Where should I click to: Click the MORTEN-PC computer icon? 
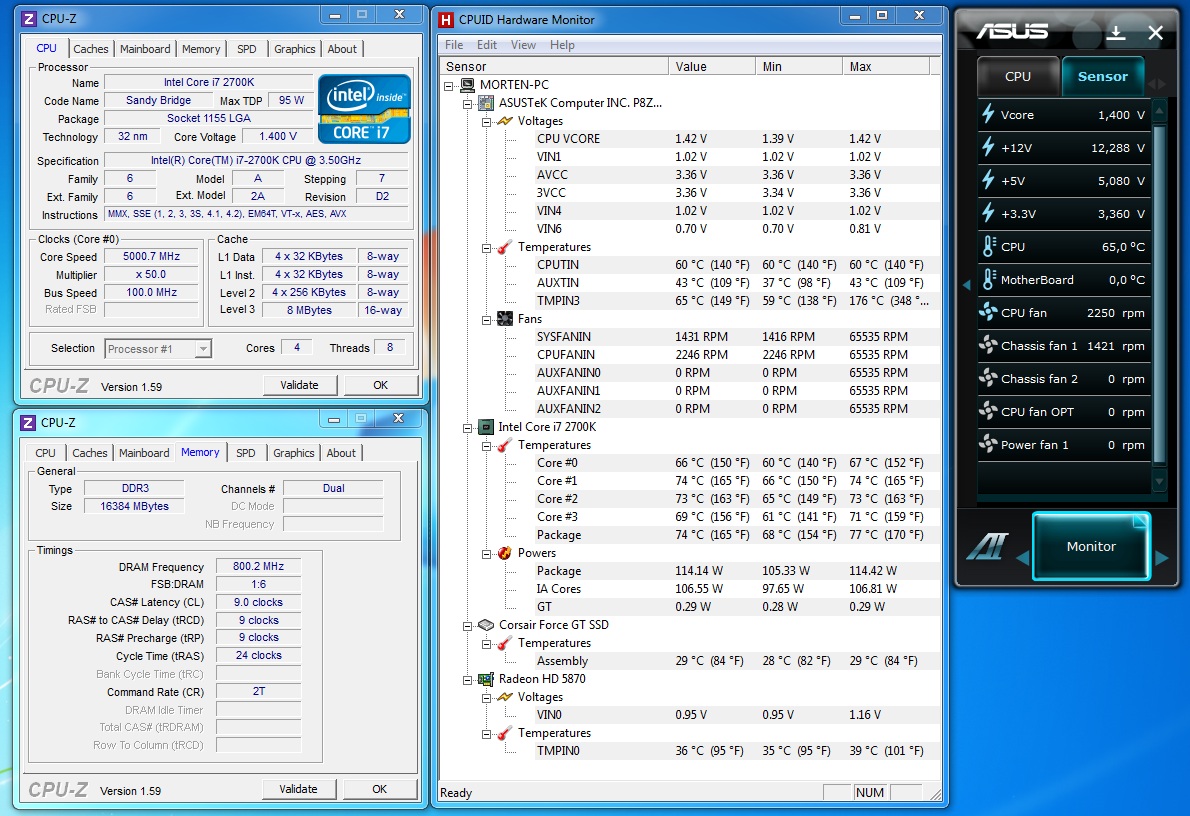click(467, 85)
